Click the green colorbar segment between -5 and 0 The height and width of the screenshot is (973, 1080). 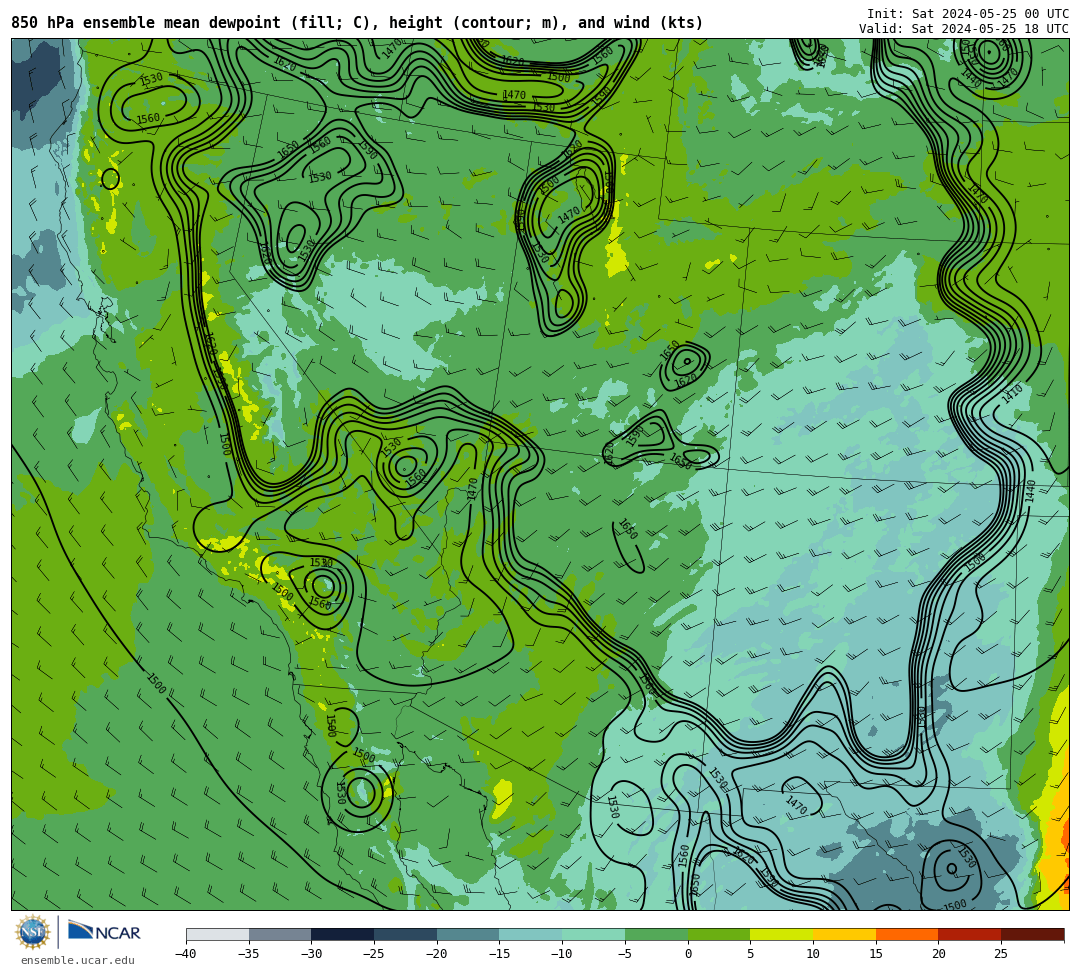(656, 934)
